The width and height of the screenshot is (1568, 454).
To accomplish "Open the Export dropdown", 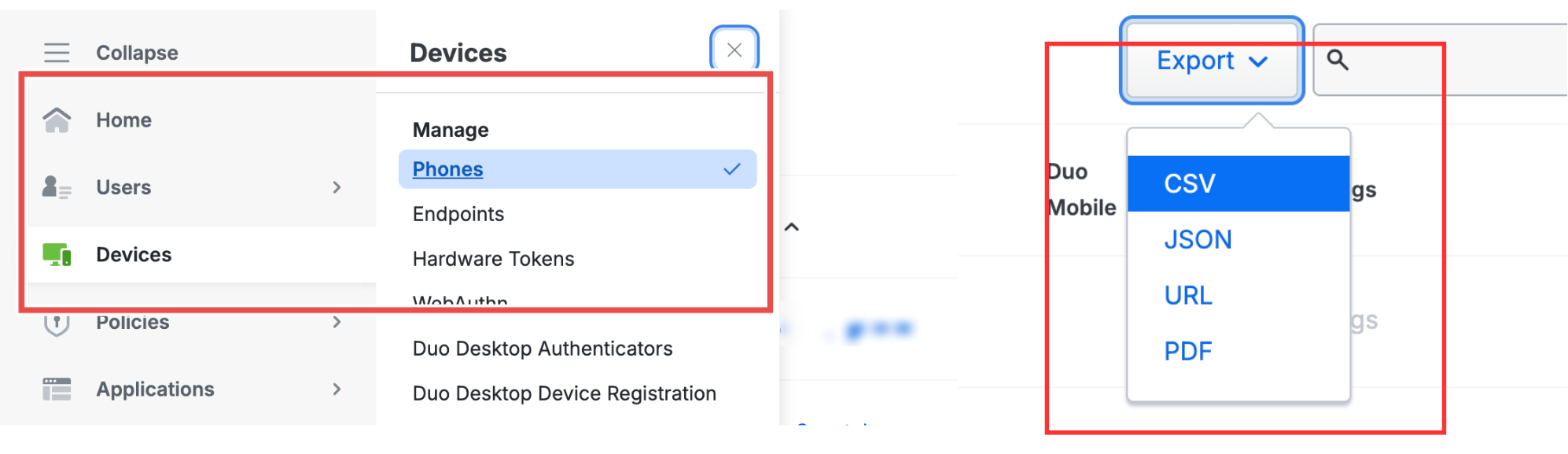I will [x=1210, y=61].
